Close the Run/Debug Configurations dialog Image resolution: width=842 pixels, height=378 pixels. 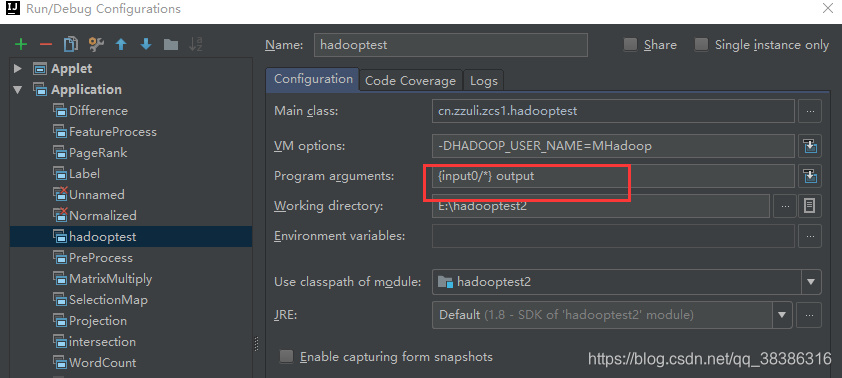click(x=828, y=9)
